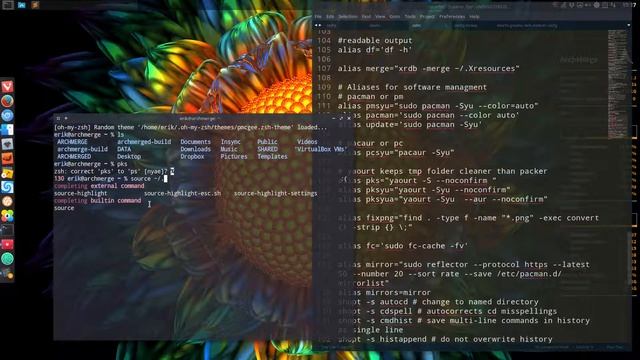Screen dimensions: 640x360
Task: Open the Help menu in the editor
Action: pyautogui.click(x=474, y=17)
